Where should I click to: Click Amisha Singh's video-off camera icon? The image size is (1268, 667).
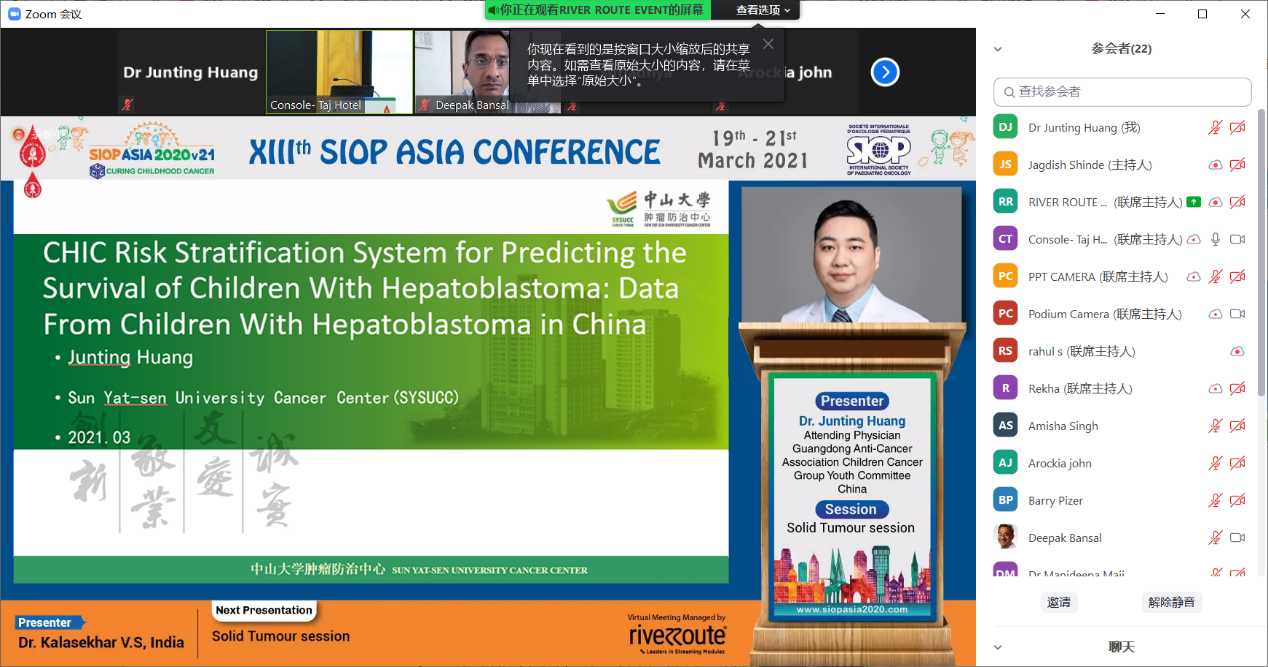pyautogui.click(x=1237, y=426)
